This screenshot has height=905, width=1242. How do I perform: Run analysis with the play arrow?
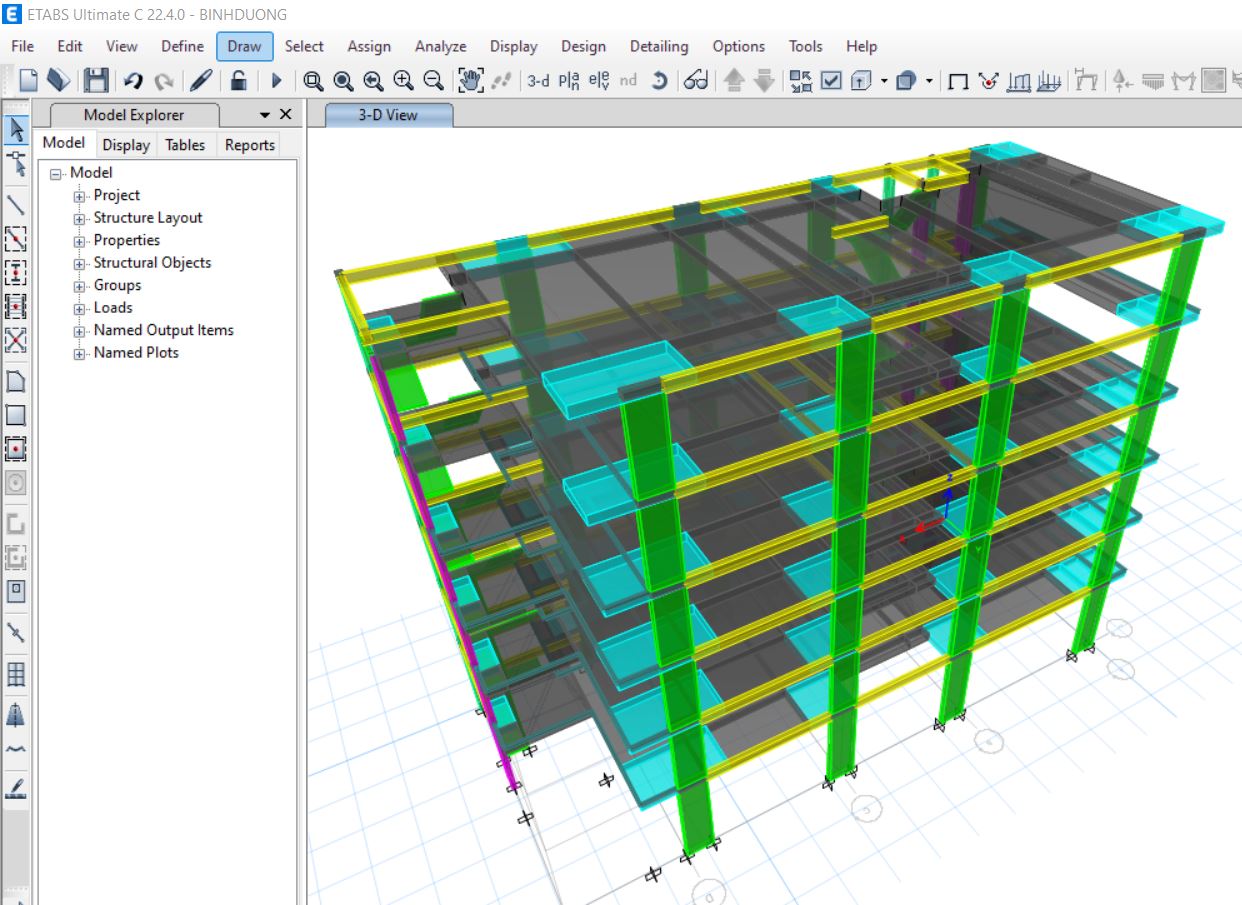pos(277,81)
